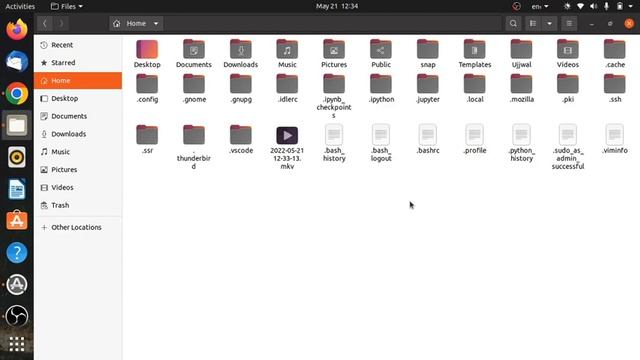Open the Activities overview
The image size is (640, 360).
[x=20, y=6]
